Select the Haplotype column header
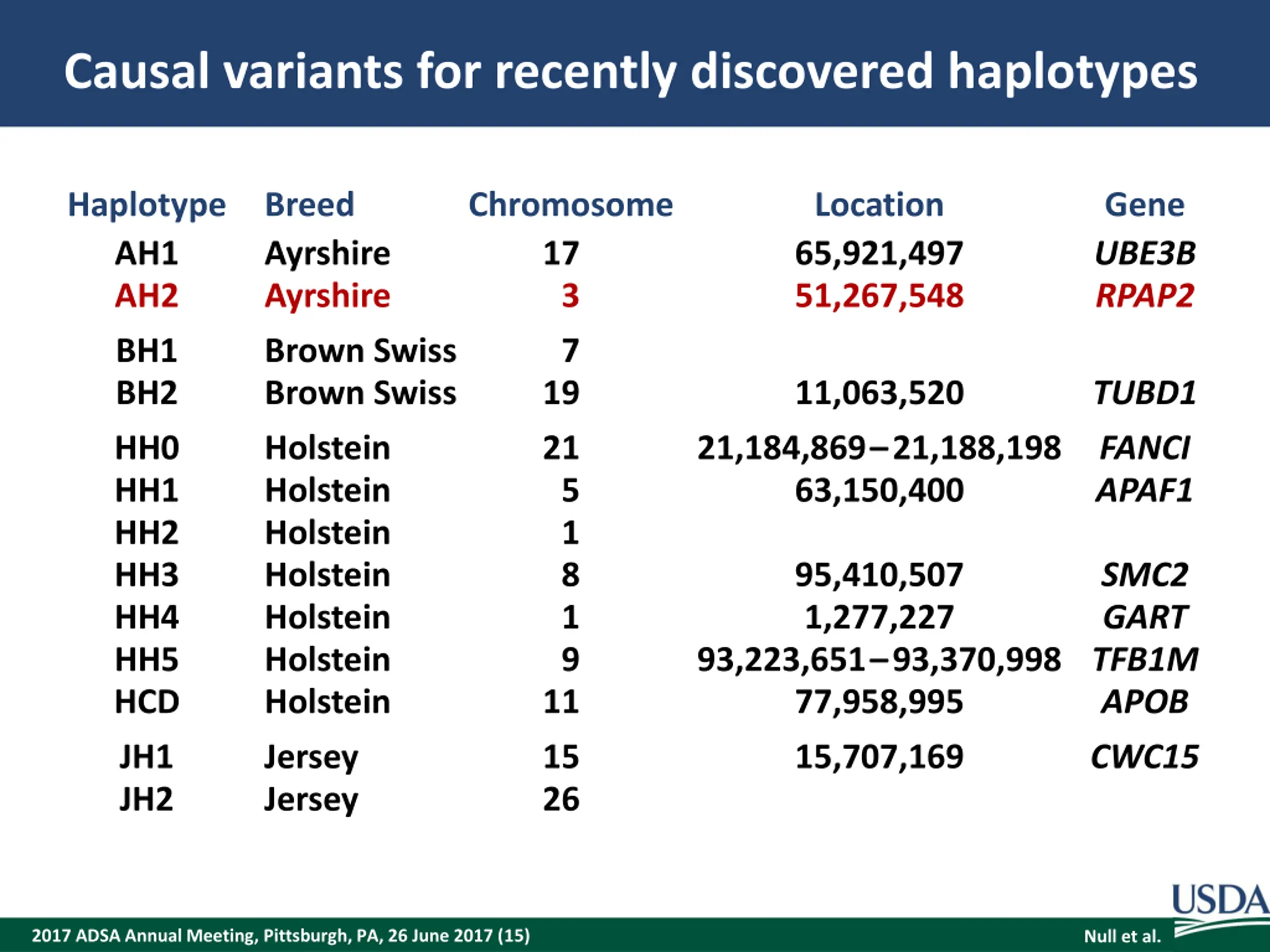The image size is (1270, 952). point(146,205)
